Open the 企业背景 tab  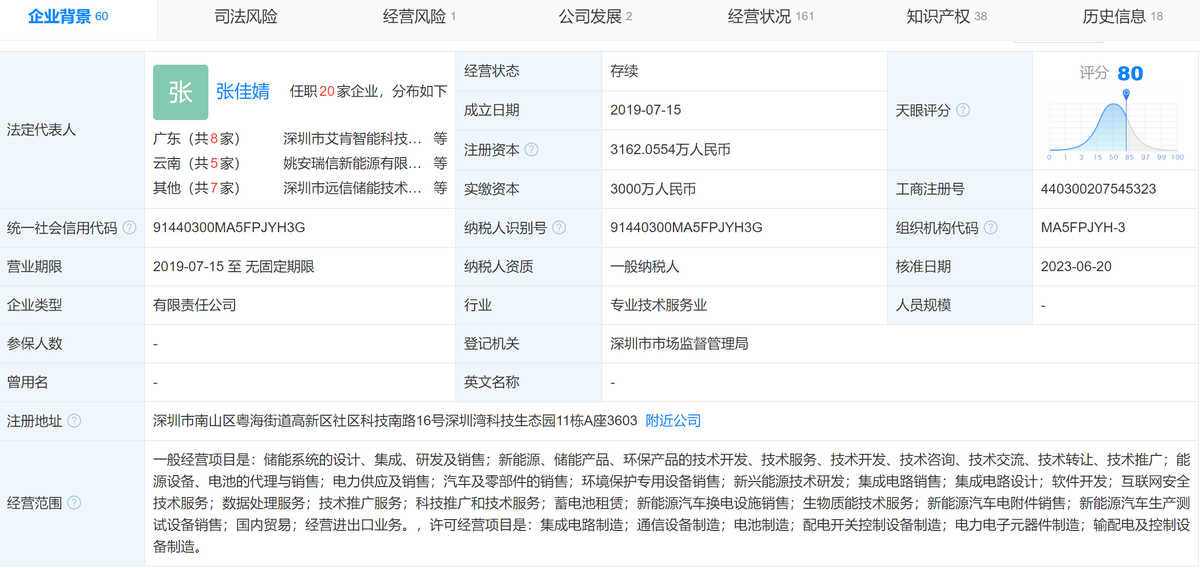click(x=68, y=16)
